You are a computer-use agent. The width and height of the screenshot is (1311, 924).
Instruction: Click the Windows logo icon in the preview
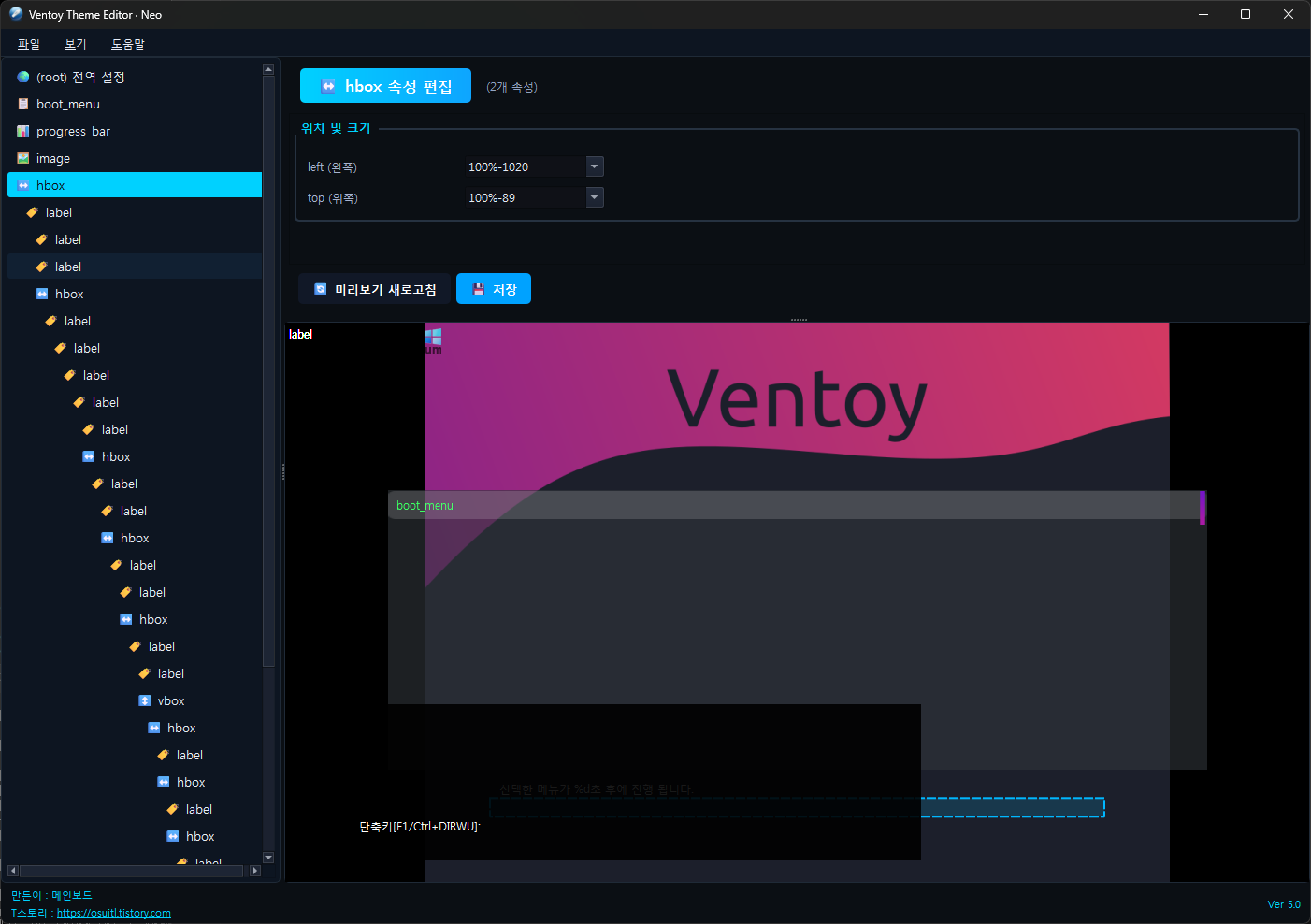433,337
